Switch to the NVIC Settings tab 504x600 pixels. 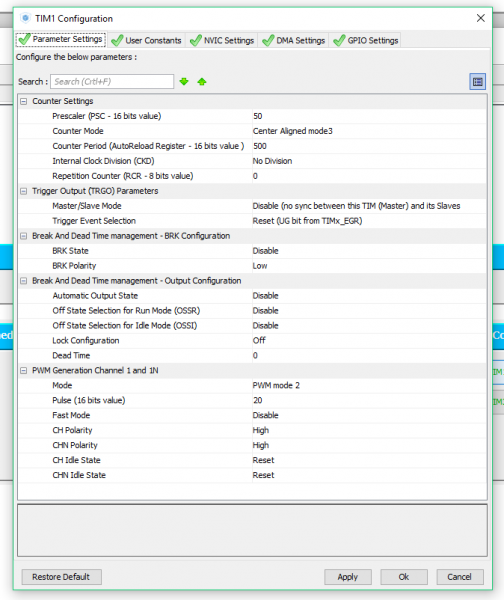pos(222,40)
